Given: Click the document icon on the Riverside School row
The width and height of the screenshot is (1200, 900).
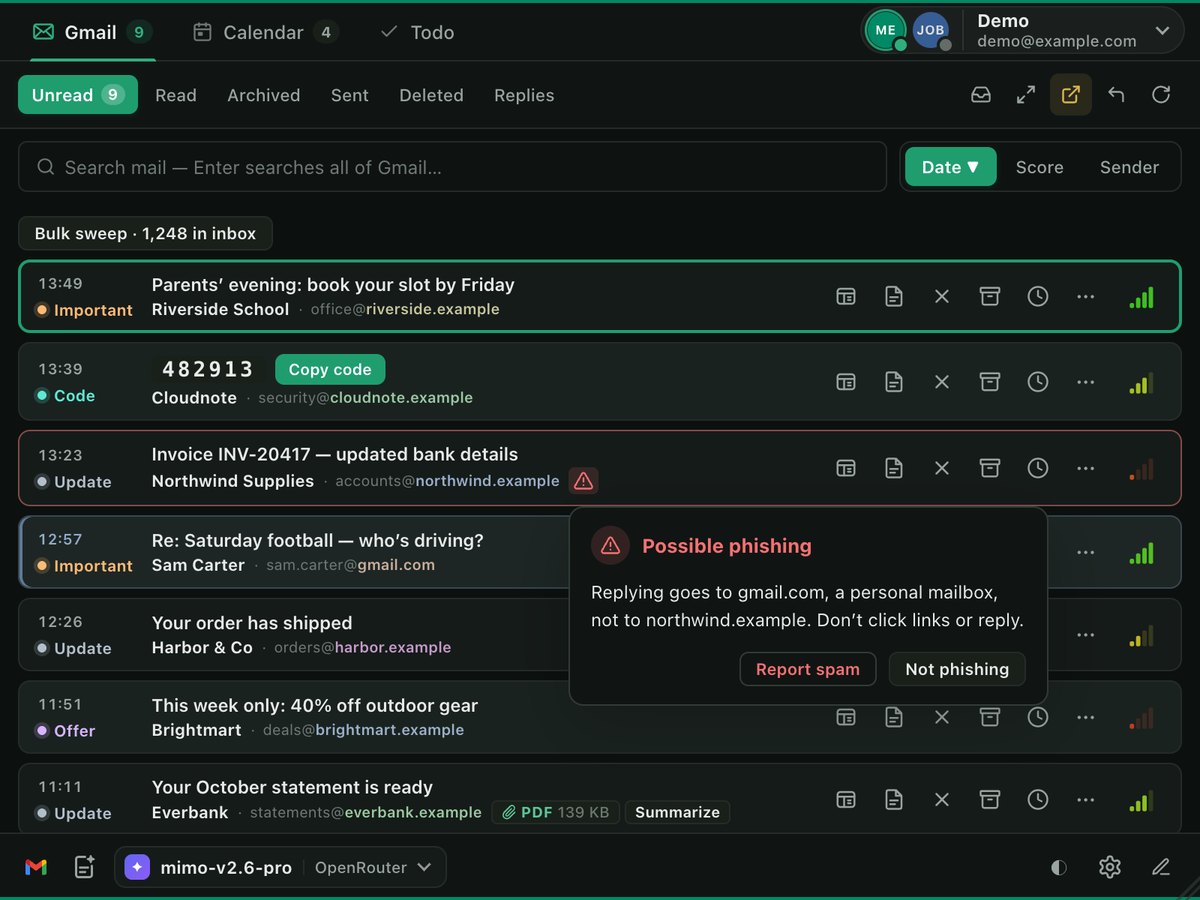Looking at the screenshot, I should coord(894,296).
